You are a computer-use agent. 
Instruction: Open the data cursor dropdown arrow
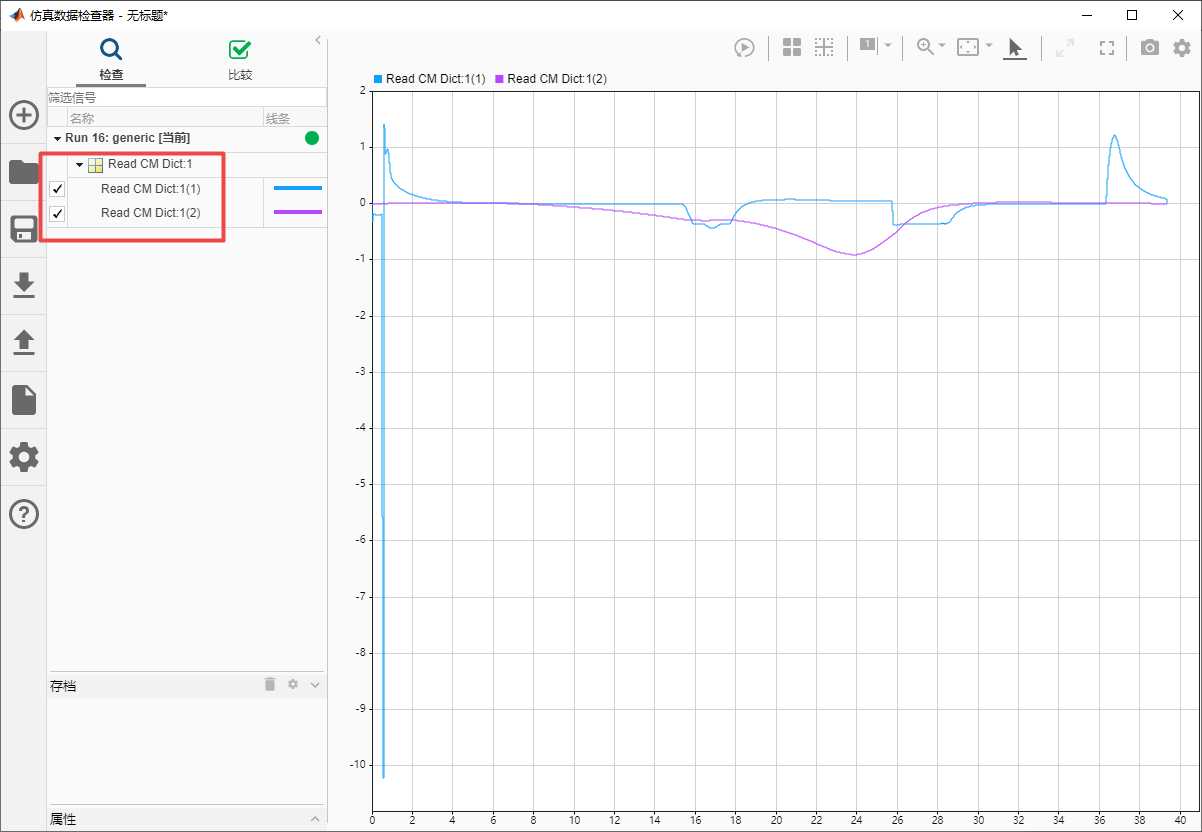(888, 46)
